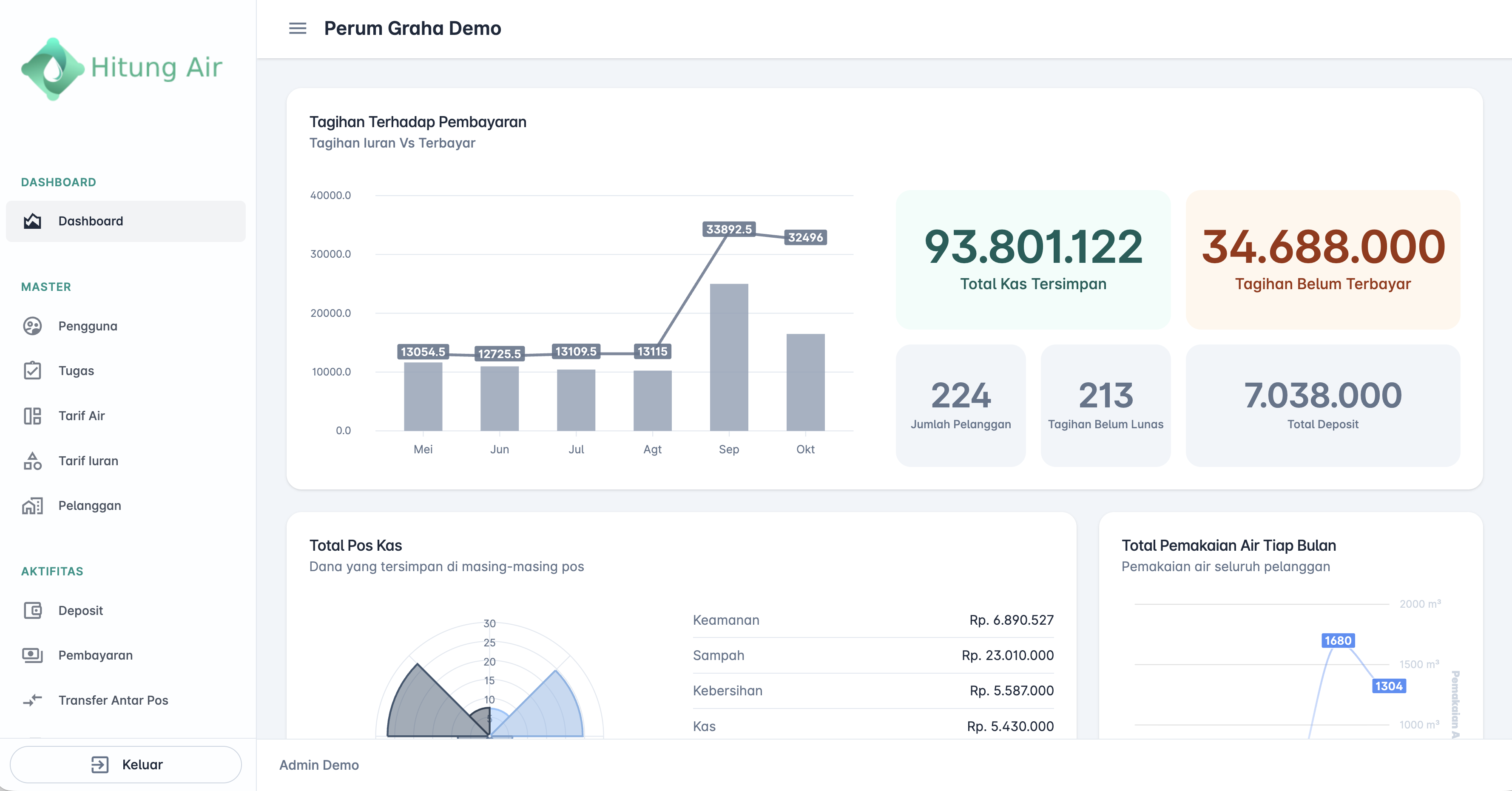
Task: Click the Tarif Iuran shapes icon
Action: (32, 461)
